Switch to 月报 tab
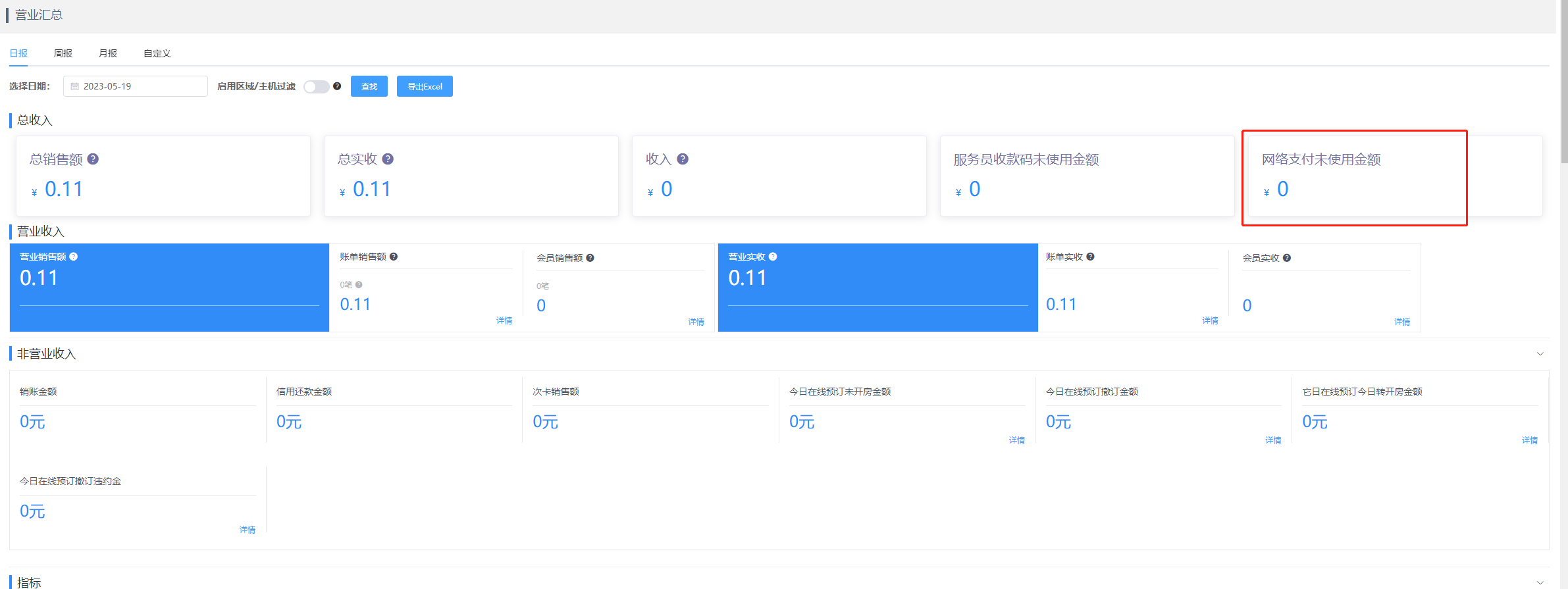The height and width of the screenshot is (589, 1568). pos(108,53)
